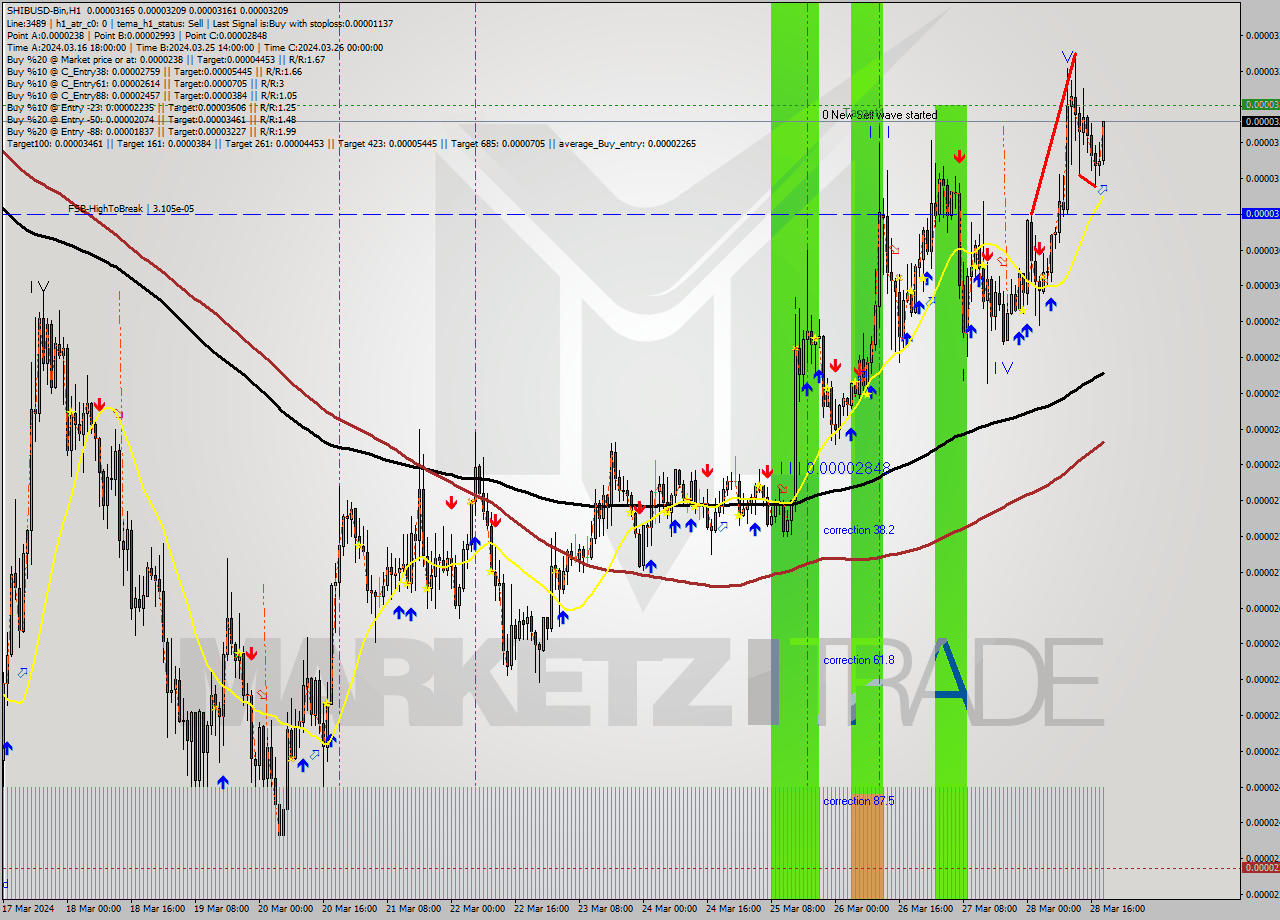Click the Buy %10 @ C_Entry88 line
Screen dimensions: 1280x920
tap(150, 95)
